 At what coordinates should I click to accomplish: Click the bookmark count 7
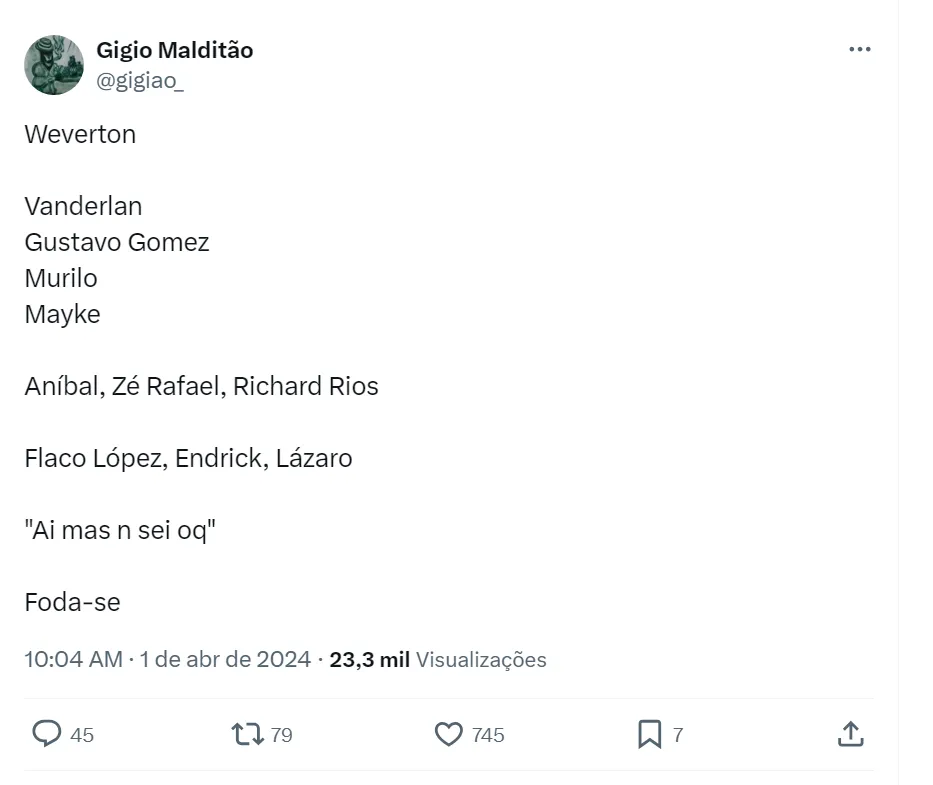click(x=678, y=735)
